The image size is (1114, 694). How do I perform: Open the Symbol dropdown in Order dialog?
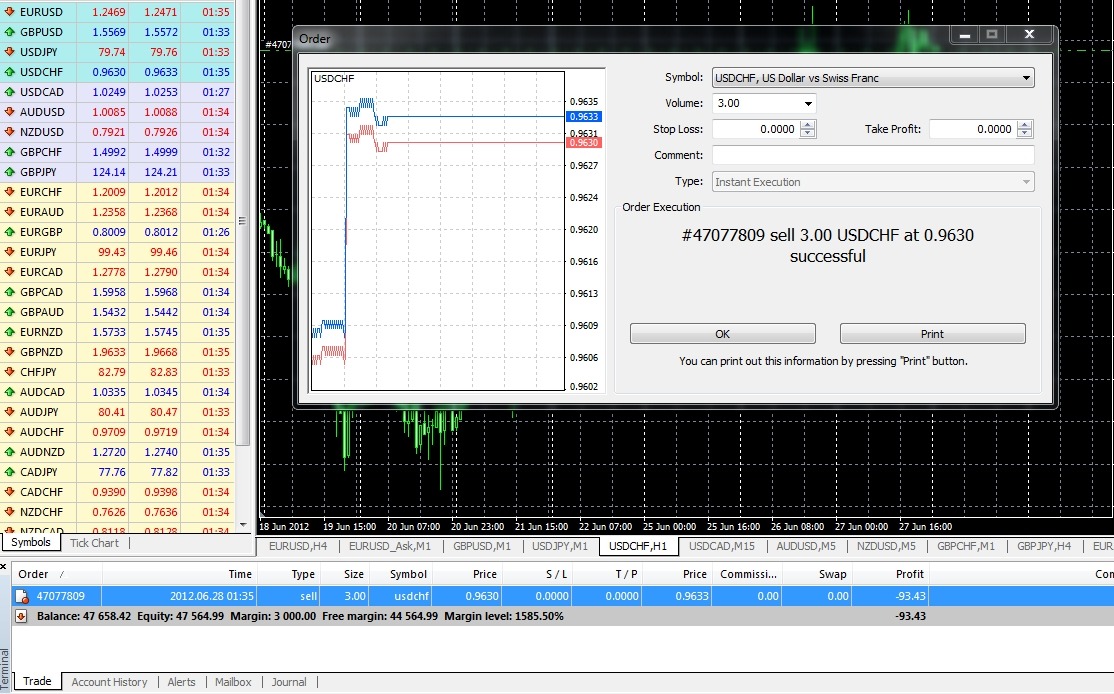(x=1026, y=78)
